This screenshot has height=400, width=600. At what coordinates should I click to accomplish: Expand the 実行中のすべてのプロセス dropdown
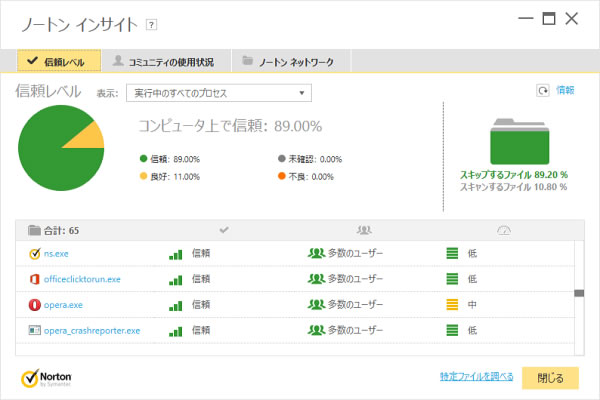click(219, 93)
